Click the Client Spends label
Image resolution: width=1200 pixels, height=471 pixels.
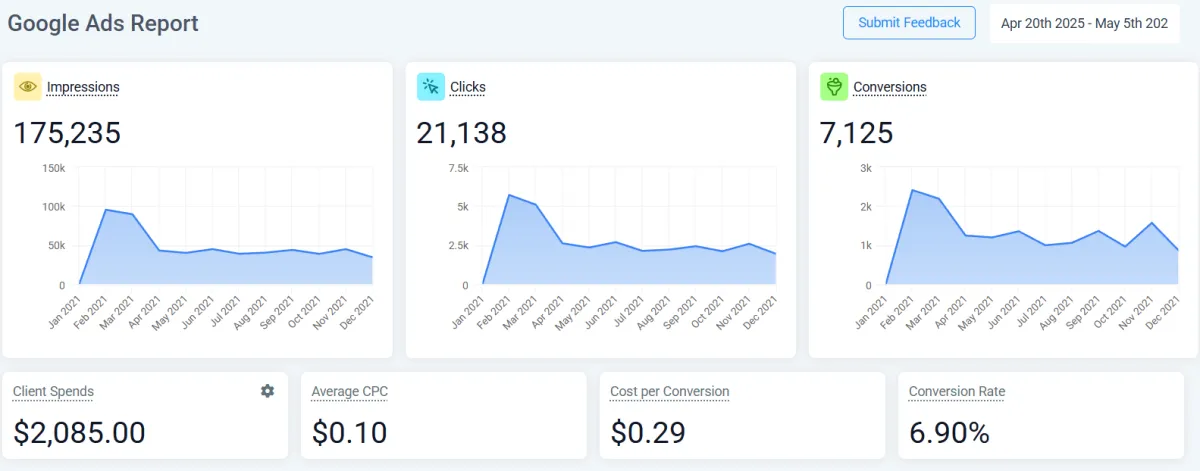(53, 391)
